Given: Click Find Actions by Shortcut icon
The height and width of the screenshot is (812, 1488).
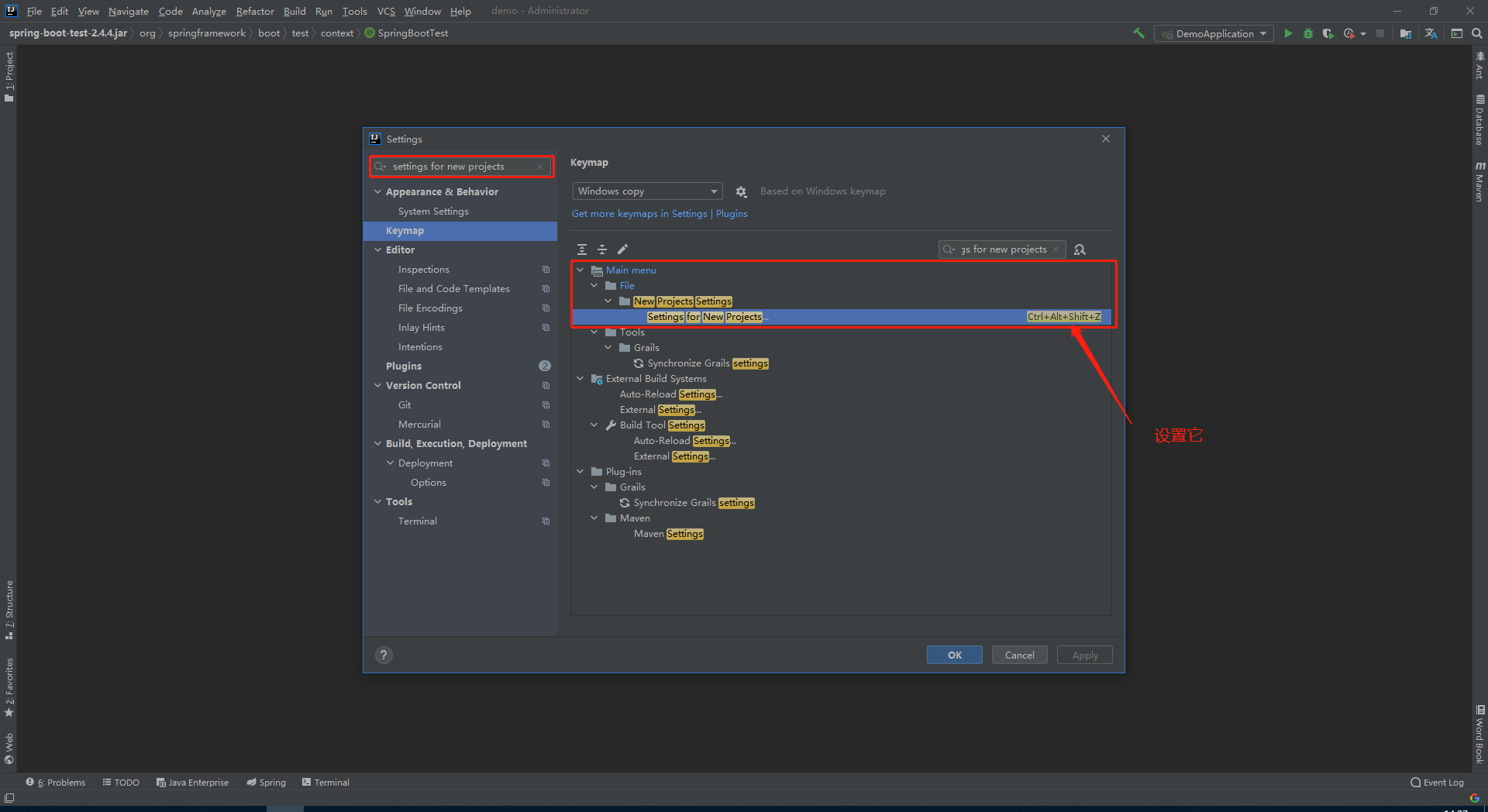Looking at the screenshot, I should (x=1080, y=249).
